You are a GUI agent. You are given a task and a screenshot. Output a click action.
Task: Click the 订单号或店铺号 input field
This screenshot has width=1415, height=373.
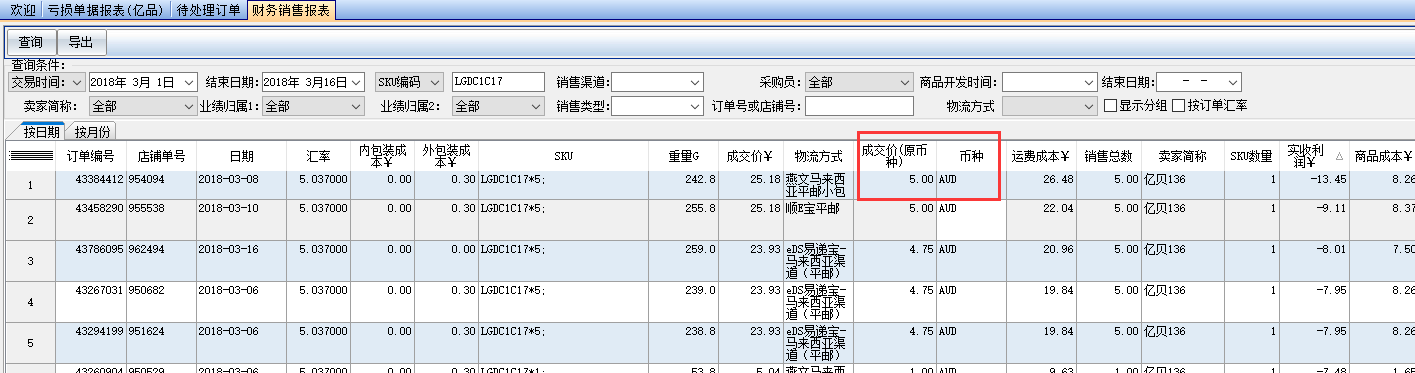coord(859,106)
